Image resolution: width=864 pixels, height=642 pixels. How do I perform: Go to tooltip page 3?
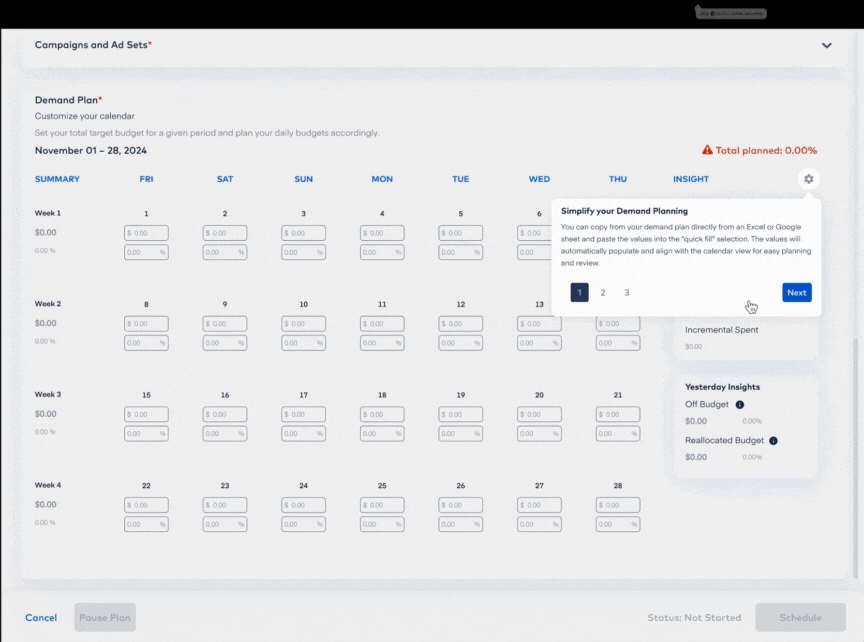(x=627, y=293)
